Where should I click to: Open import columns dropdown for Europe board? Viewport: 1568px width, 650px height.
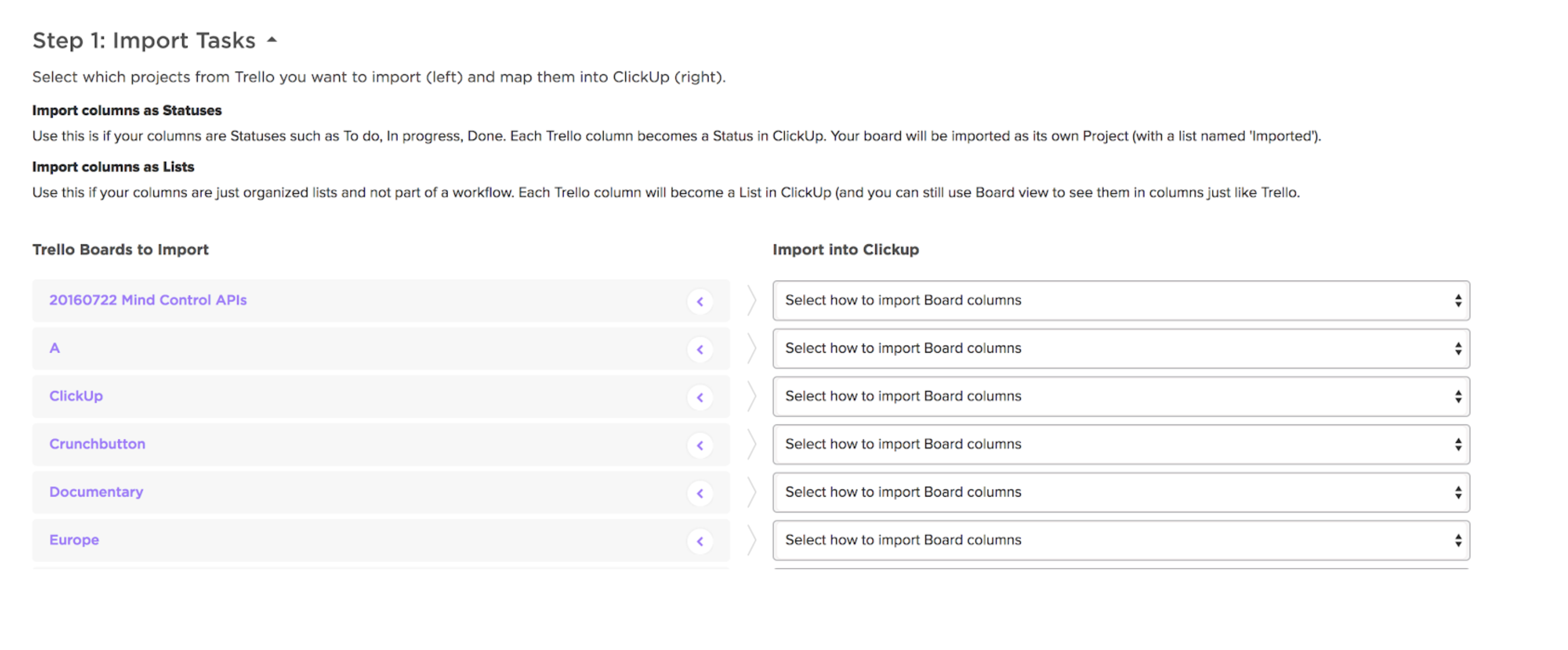(1120, 540)
